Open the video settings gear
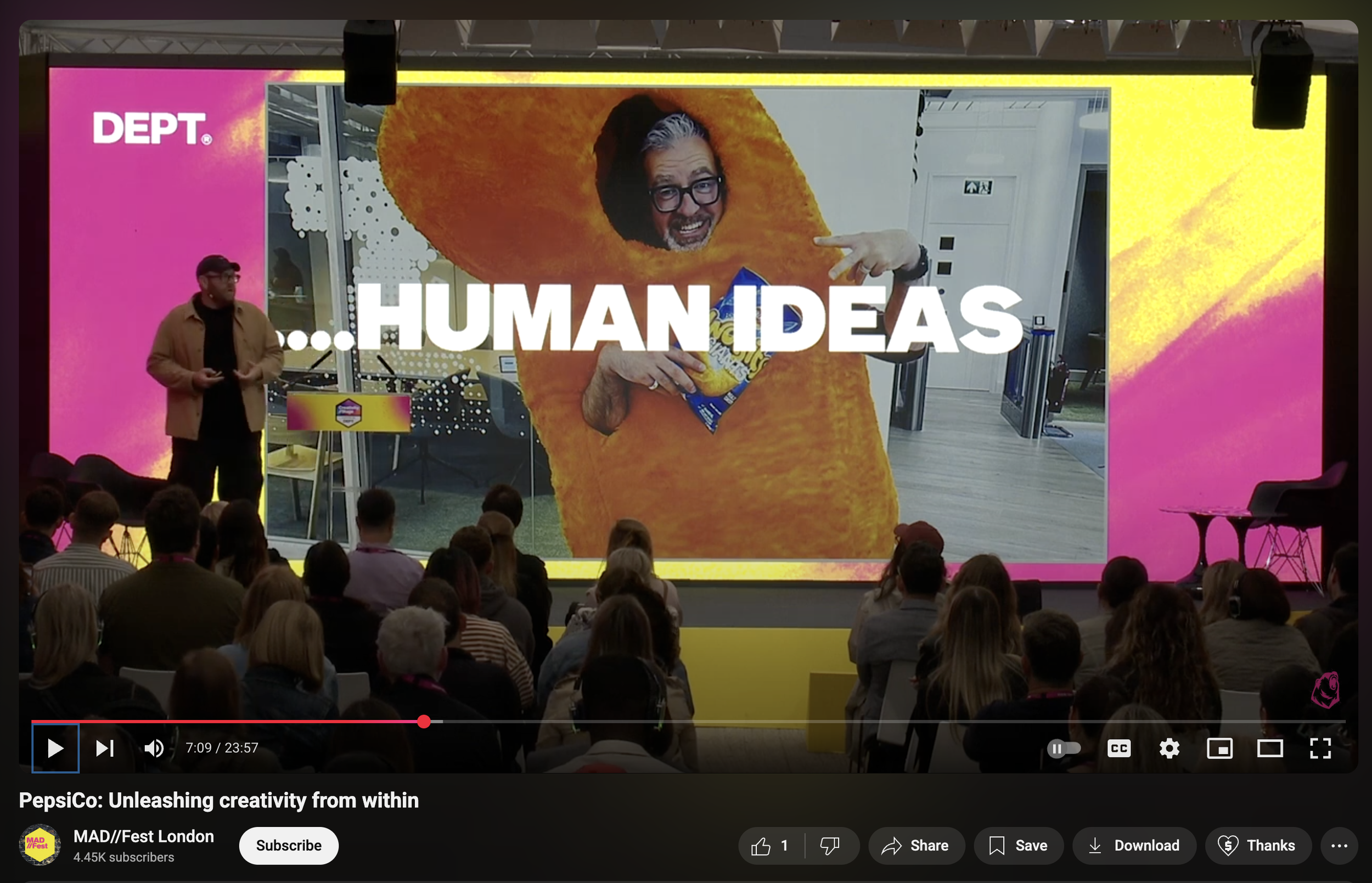This screenshot has width=1372, height=883. 1169,748
